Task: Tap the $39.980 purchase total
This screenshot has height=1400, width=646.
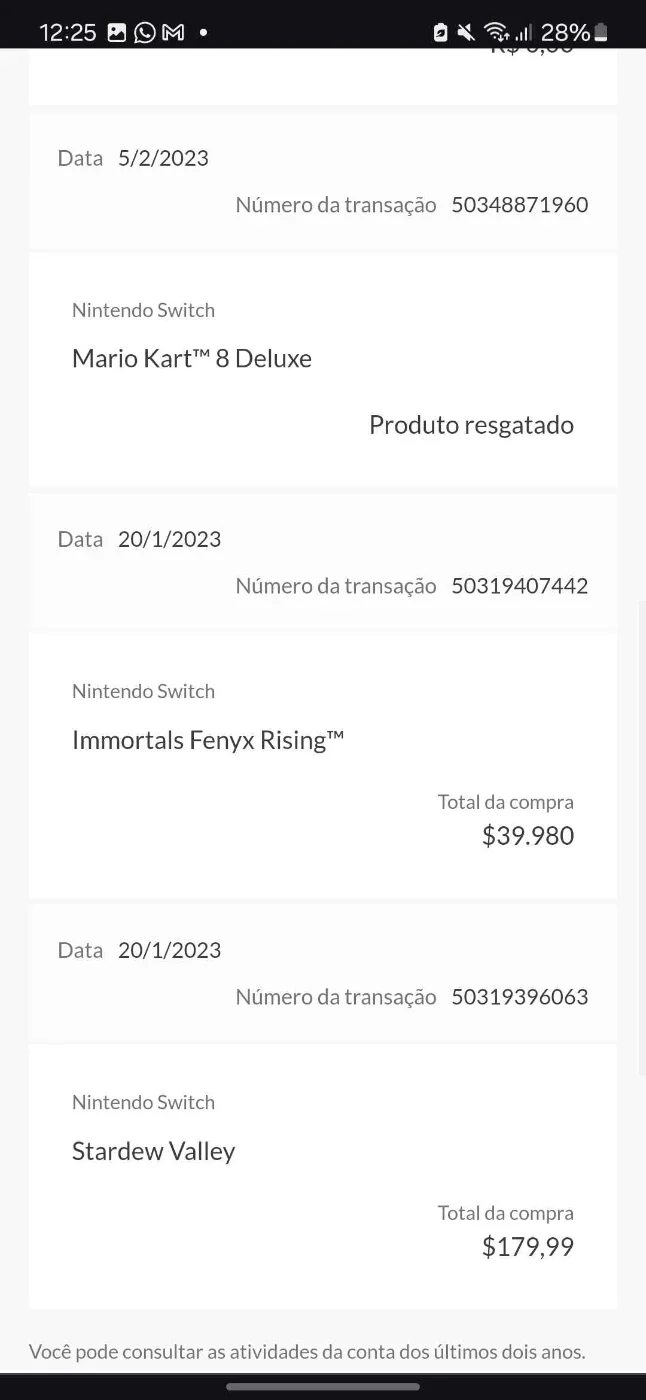Action: pyautogui.click(x=528, y=836)
